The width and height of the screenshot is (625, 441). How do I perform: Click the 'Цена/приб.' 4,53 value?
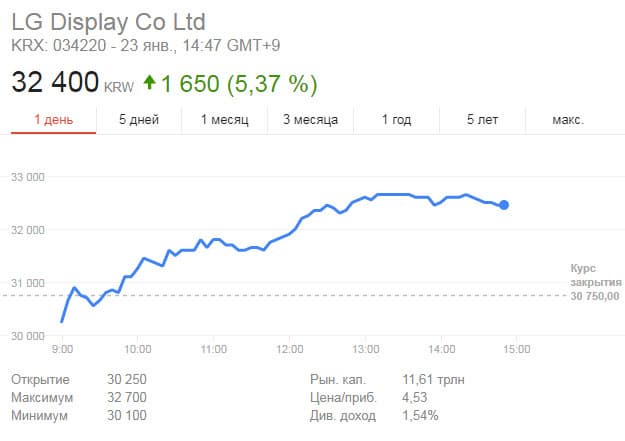pyautogui.click(x=412, y=397)
